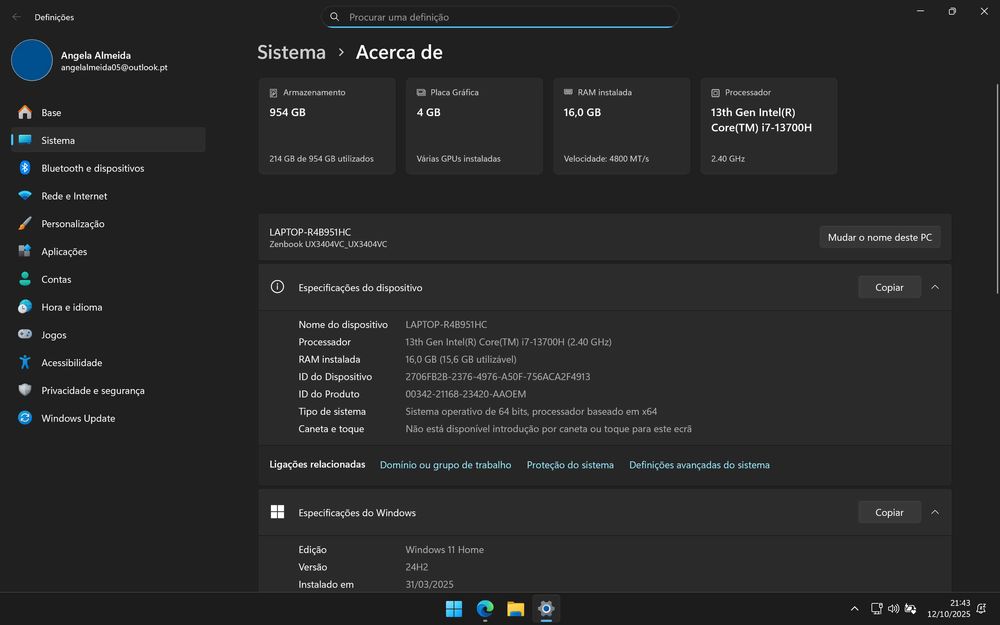Open the Base settings page

[x=108, y=112]
